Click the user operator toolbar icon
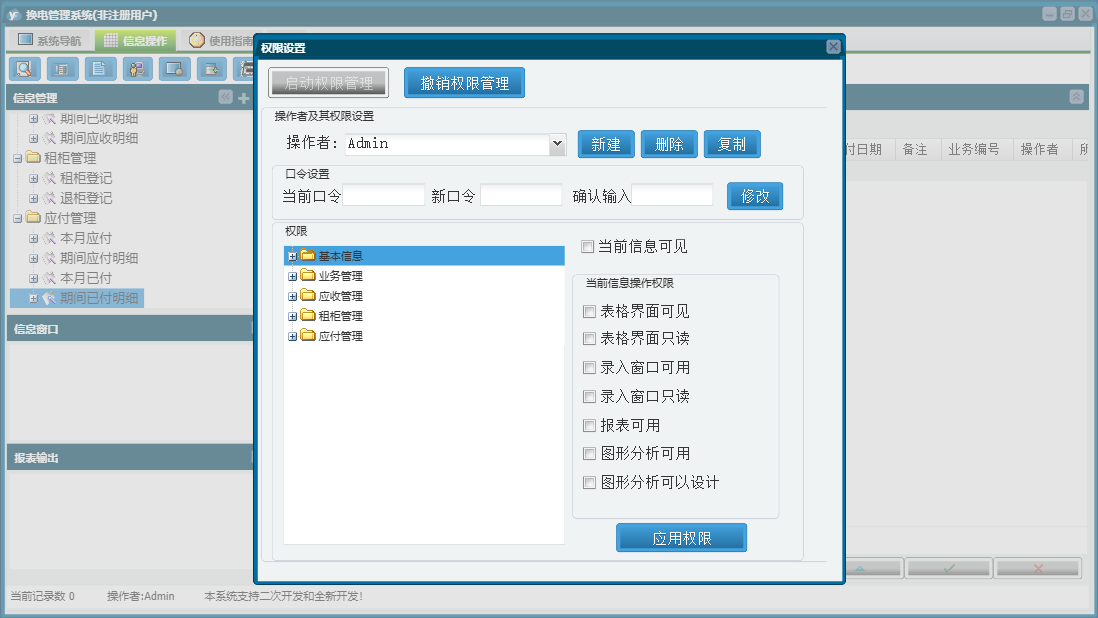 [x=137, y=69]
